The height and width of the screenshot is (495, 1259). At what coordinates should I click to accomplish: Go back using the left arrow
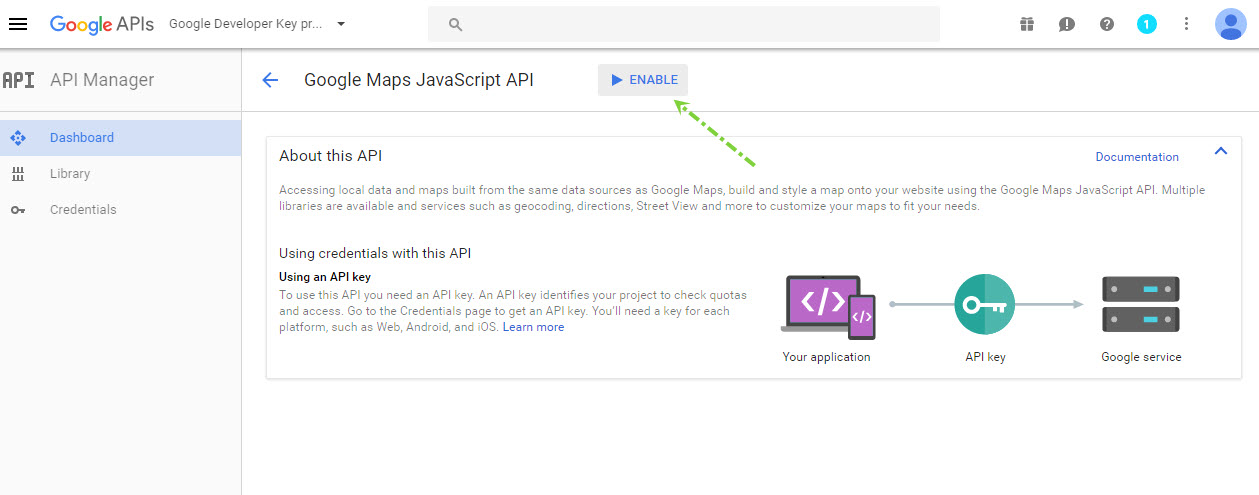coord(269,80)
